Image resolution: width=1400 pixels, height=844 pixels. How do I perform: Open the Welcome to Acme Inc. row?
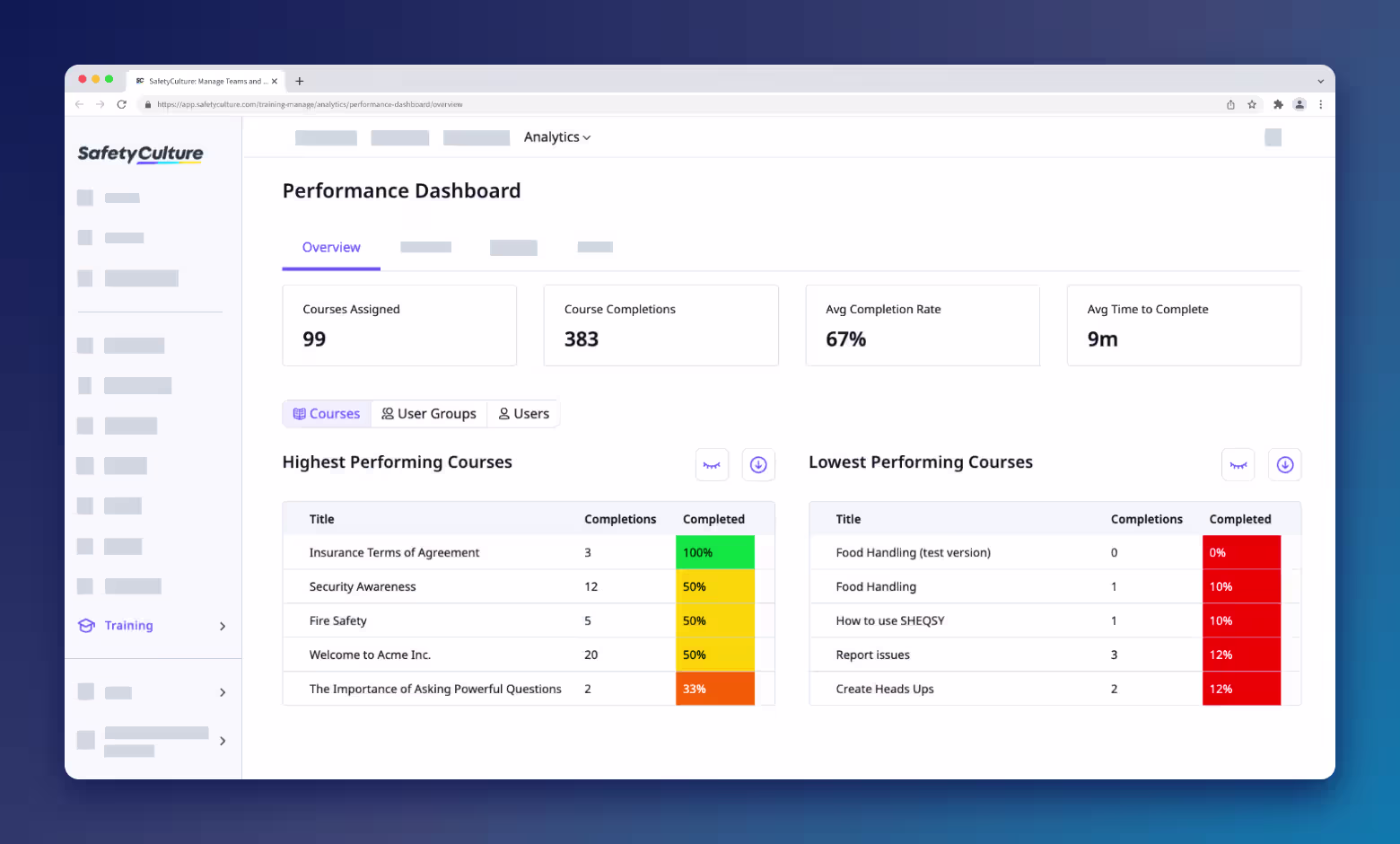pyautogui.click(x=529, y=655)
